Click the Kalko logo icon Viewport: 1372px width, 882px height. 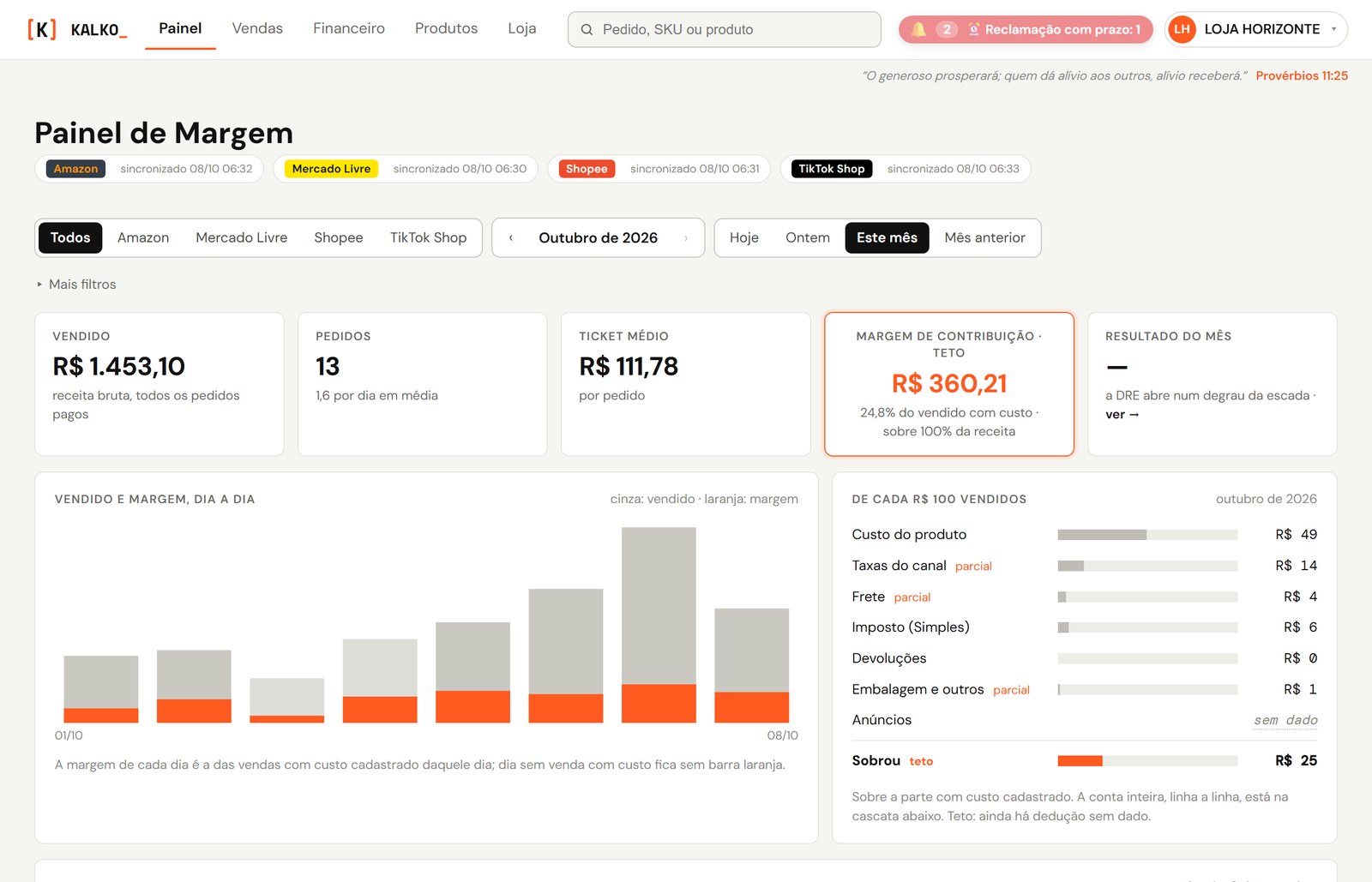(42, 29)
